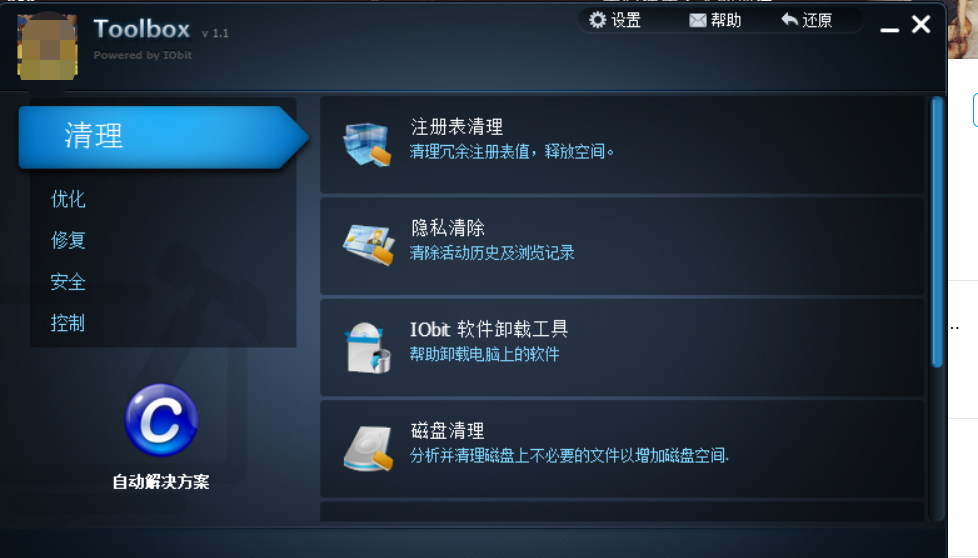Open the 注册表清理 registry cleaner icon
Screen dimensions: 978x558
[367, 144]
